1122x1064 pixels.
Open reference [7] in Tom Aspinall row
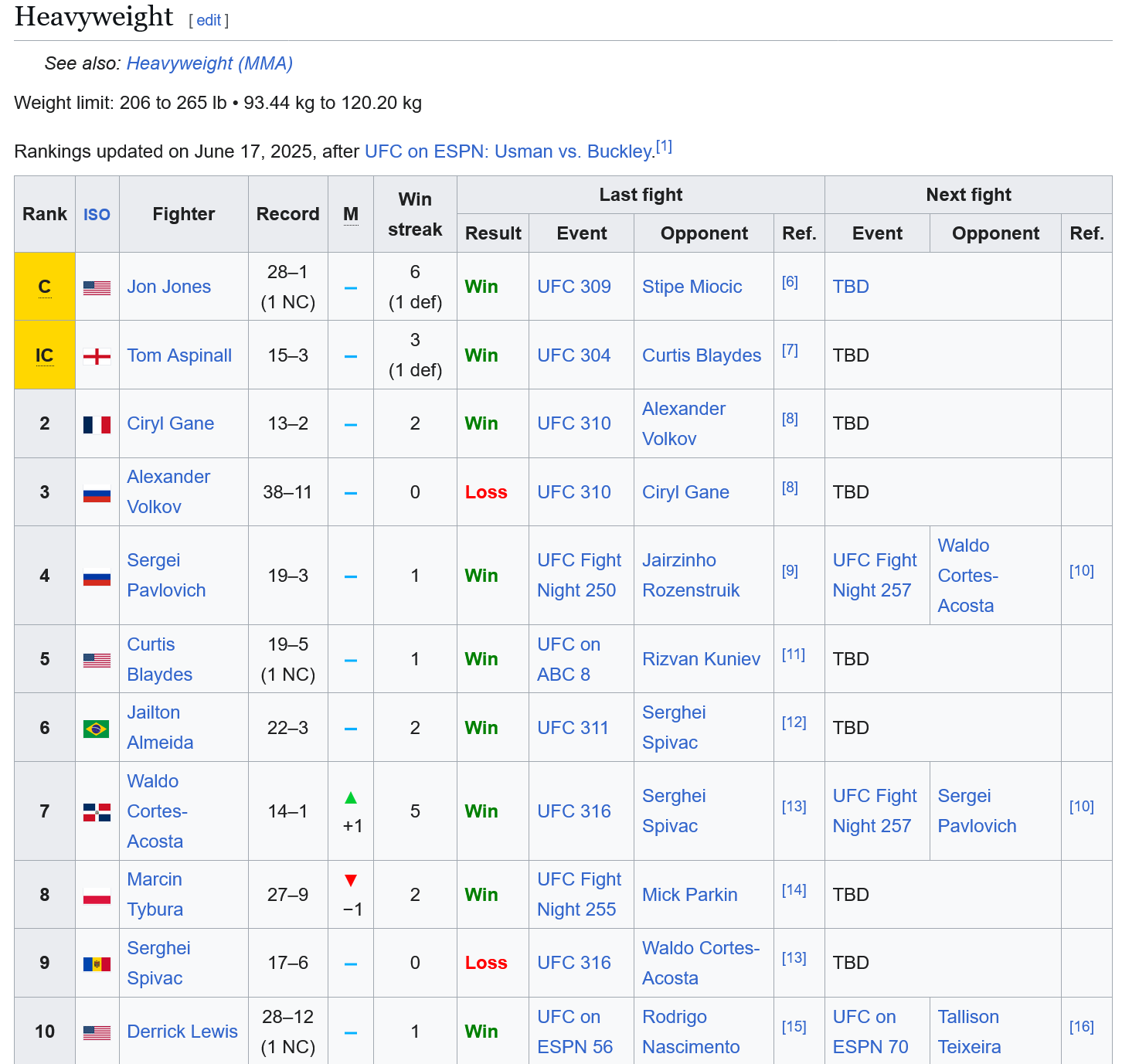coord(790,350)
